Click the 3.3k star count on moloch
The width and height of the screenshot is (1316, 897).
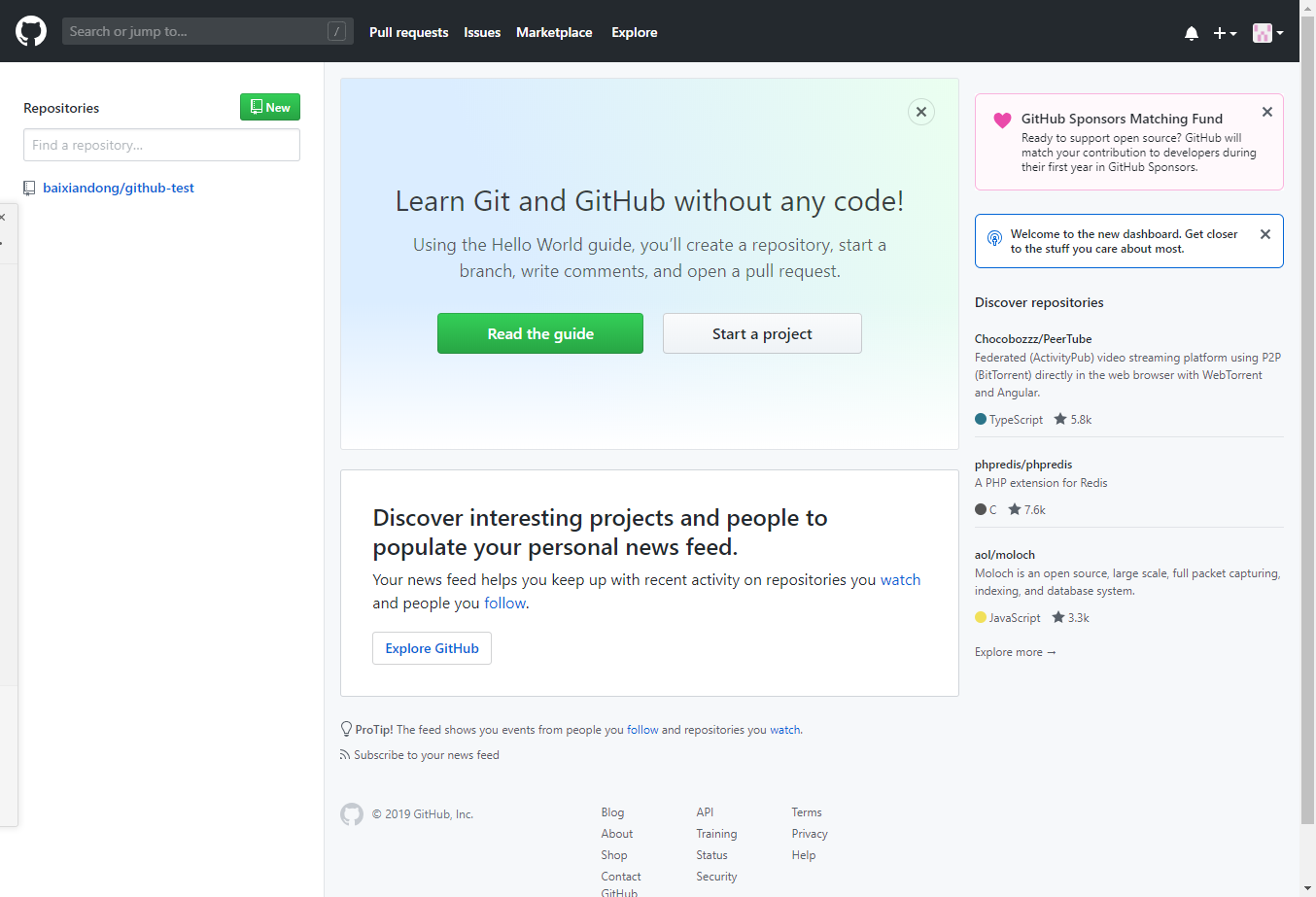pyautogui.click(x=1071, y=618)
